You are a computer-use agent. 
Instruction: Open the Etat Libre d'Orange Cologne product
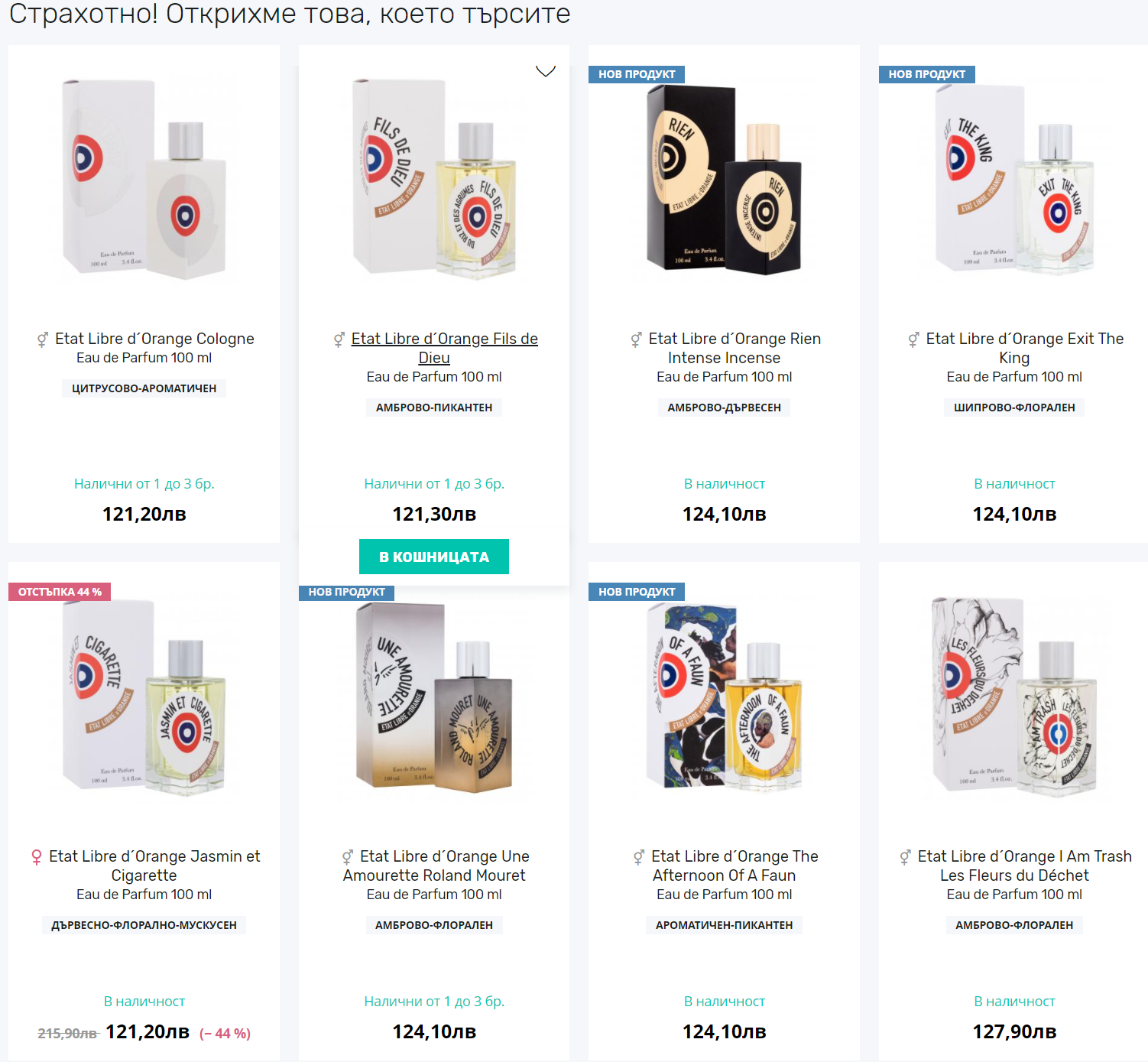[154, 339]
